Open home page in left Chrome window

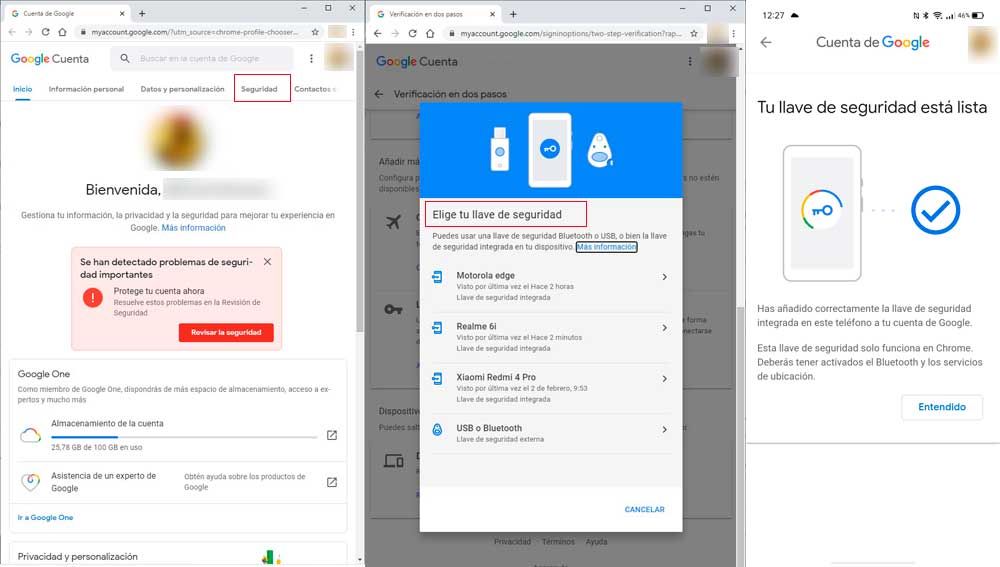click(62, 32)
